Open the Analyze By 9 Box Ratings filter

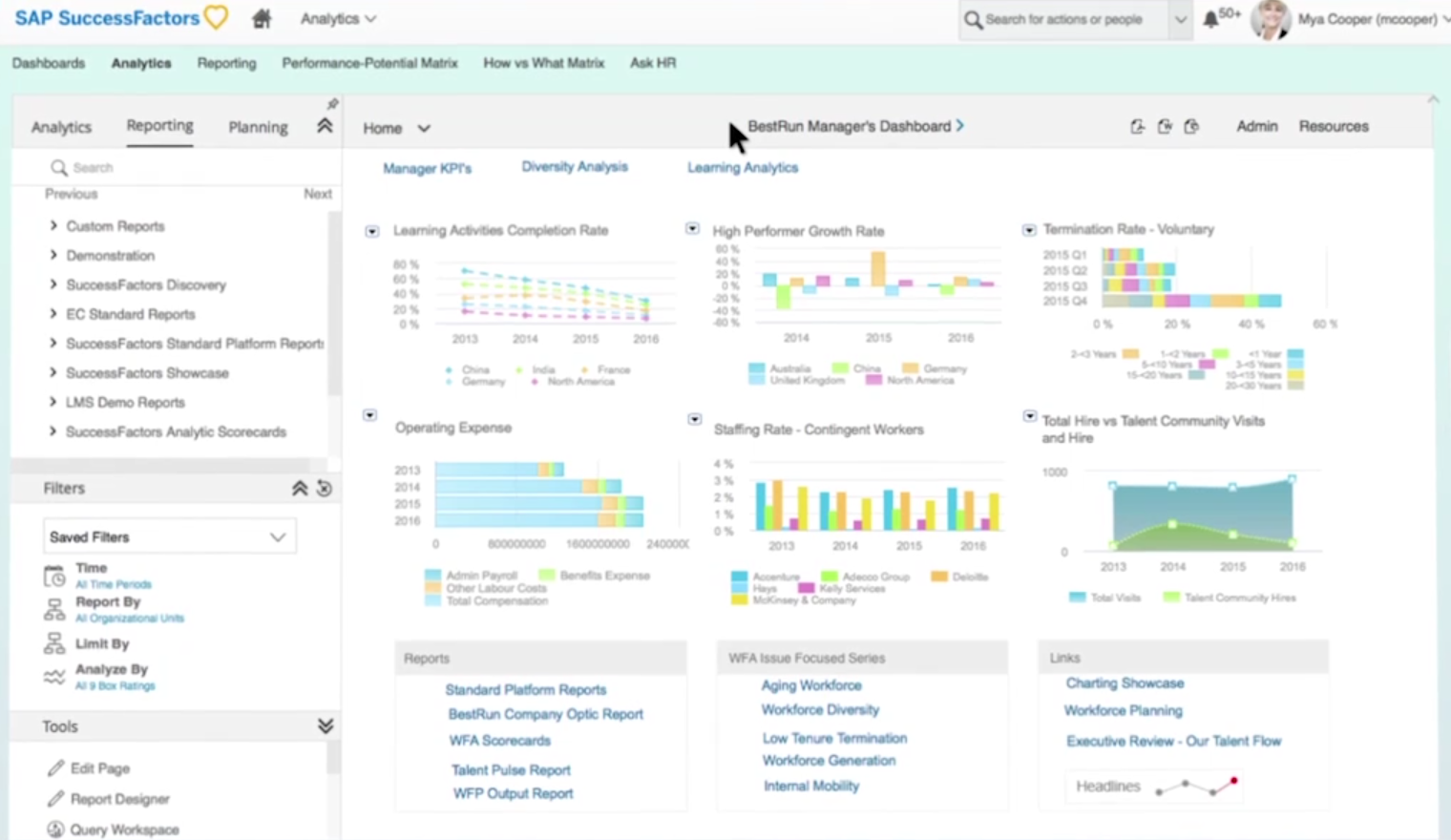coord(112,676)
